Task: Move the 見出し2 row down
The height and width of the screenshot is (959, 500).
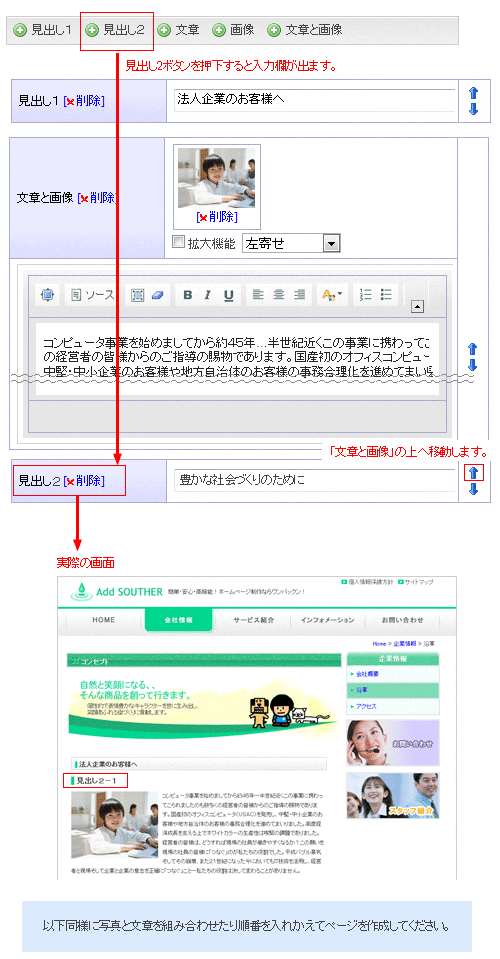Action: (474, 489)
